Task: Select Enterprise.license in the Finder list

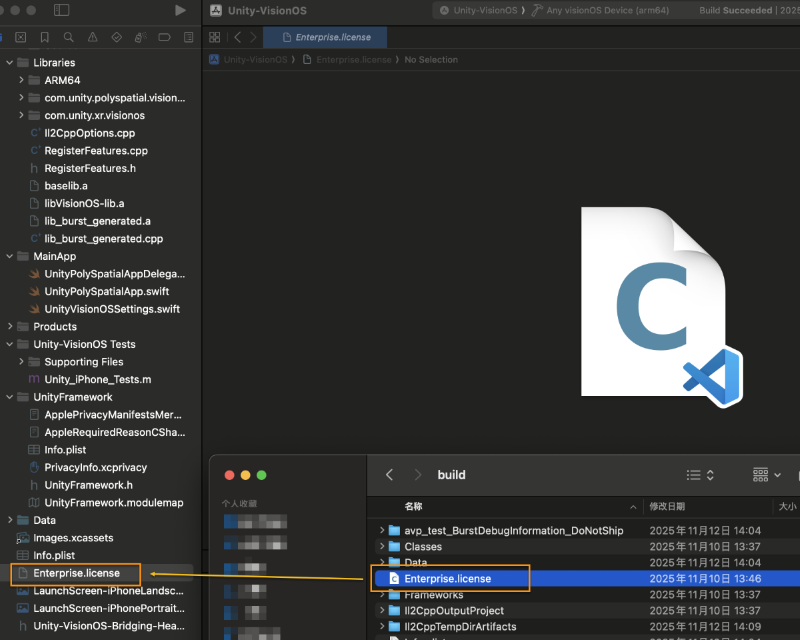Action: point(449,578)
